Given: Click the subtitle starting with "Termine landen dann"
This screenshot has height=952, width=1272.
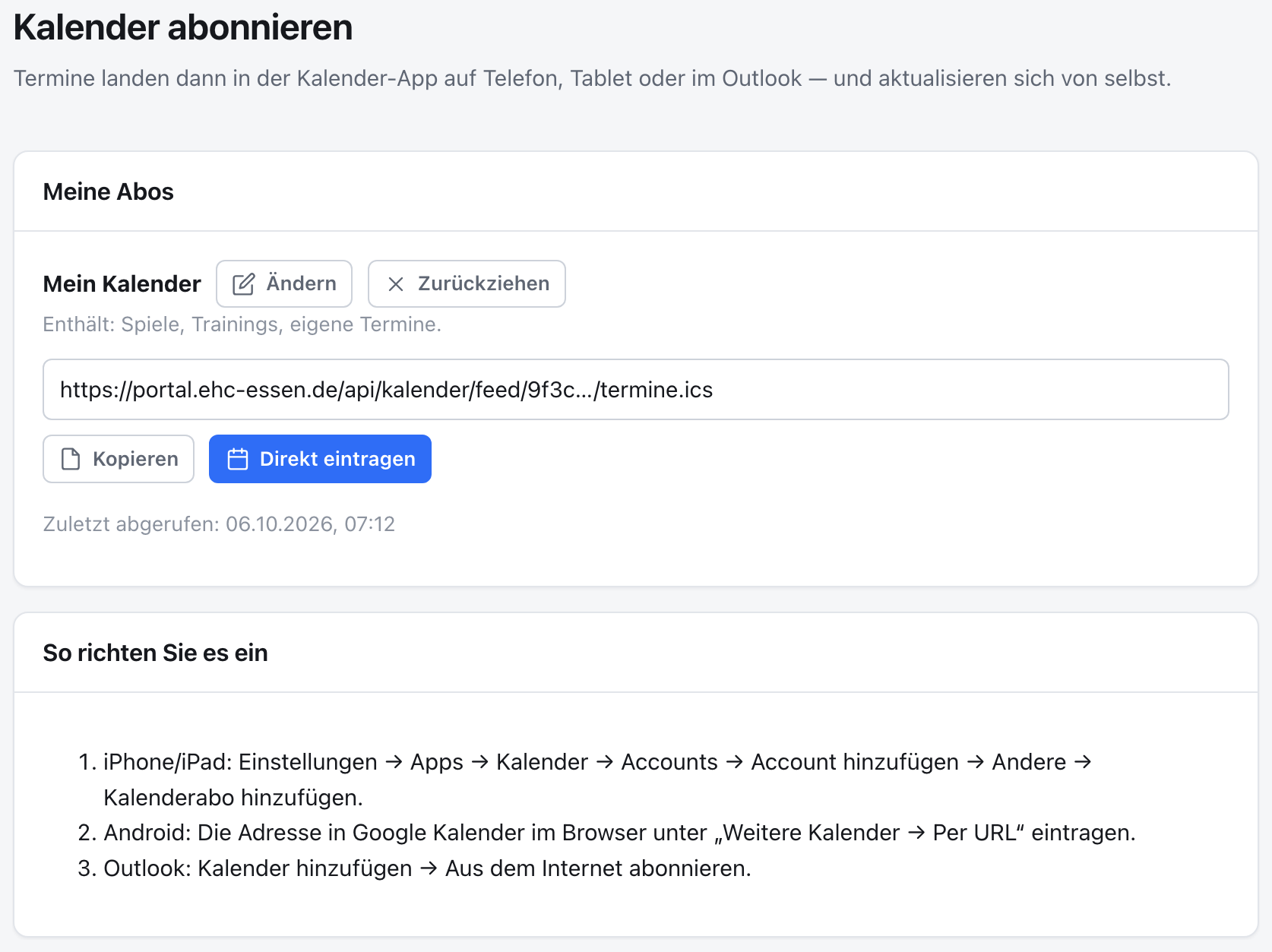Looking at the screenshot, I should (x=593, y=78).
